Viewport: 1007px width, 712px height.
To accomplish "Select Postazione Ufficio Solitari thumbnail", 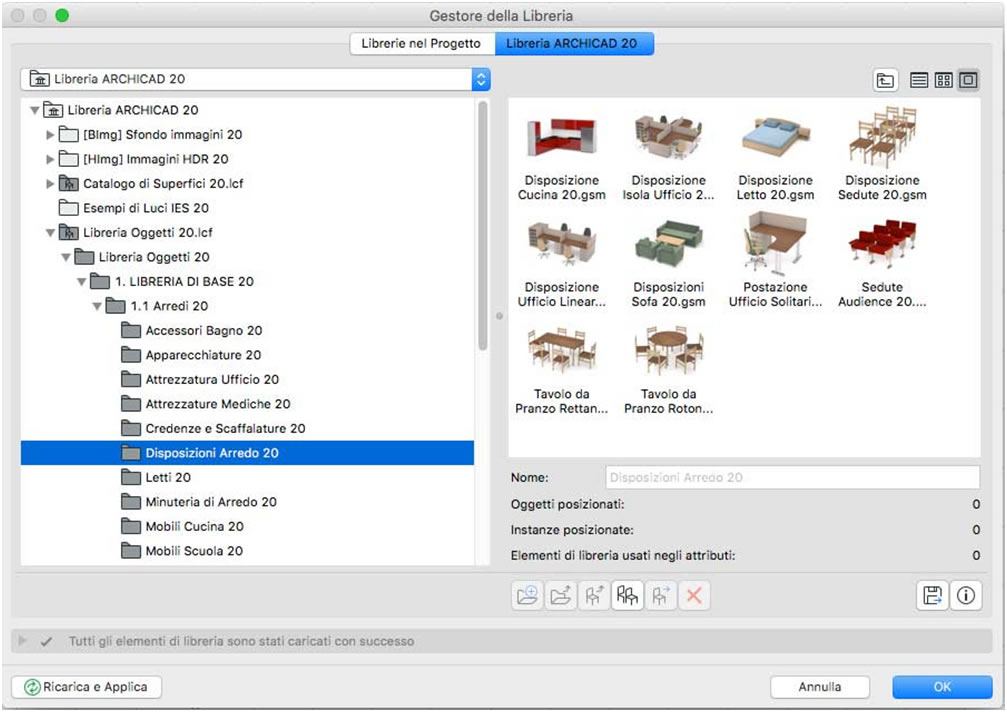I will pyautogui.click(x=775, y=261).
